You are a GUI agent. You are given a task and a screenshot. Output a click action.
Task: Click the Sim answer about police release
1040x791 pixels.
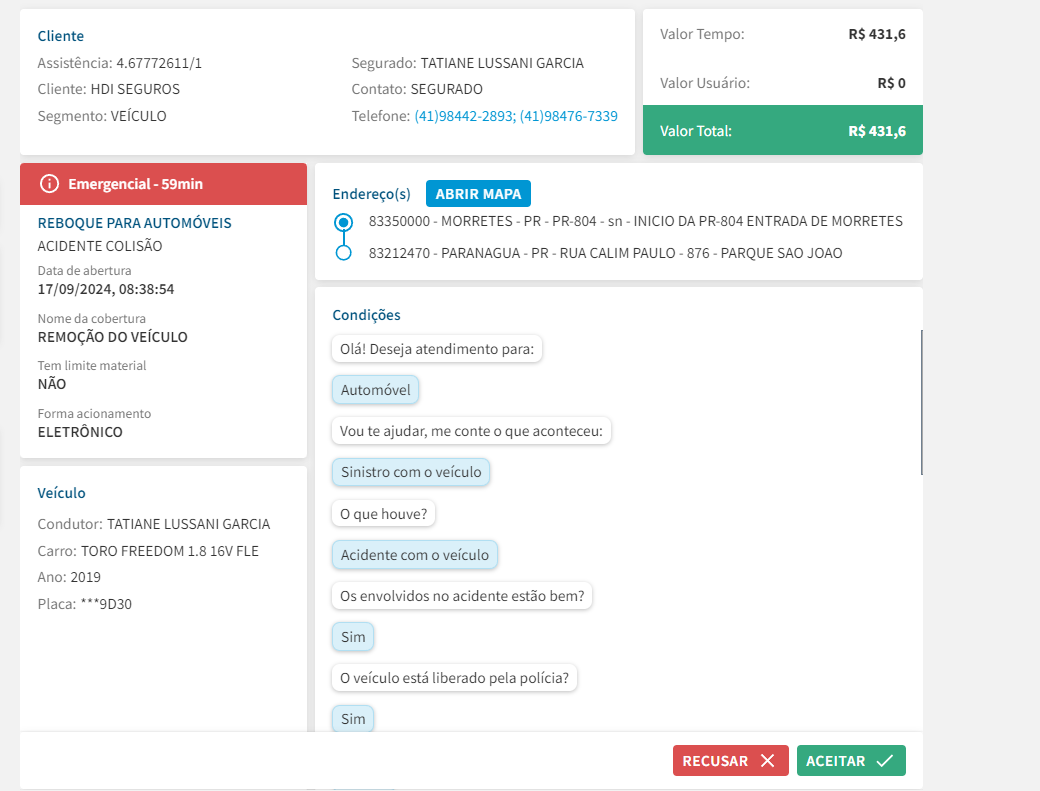353,718
